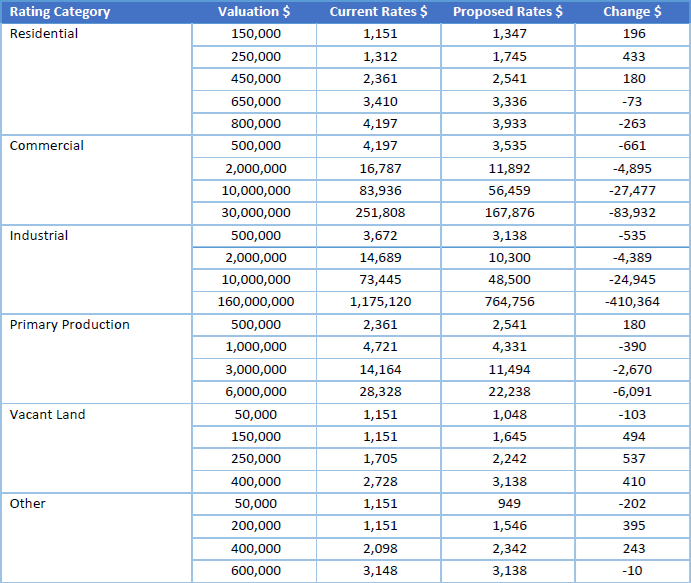The height and width of the screenshot is (583, 691).
Task: Click current rate value 3,672
Action: [x=380, y=236]
